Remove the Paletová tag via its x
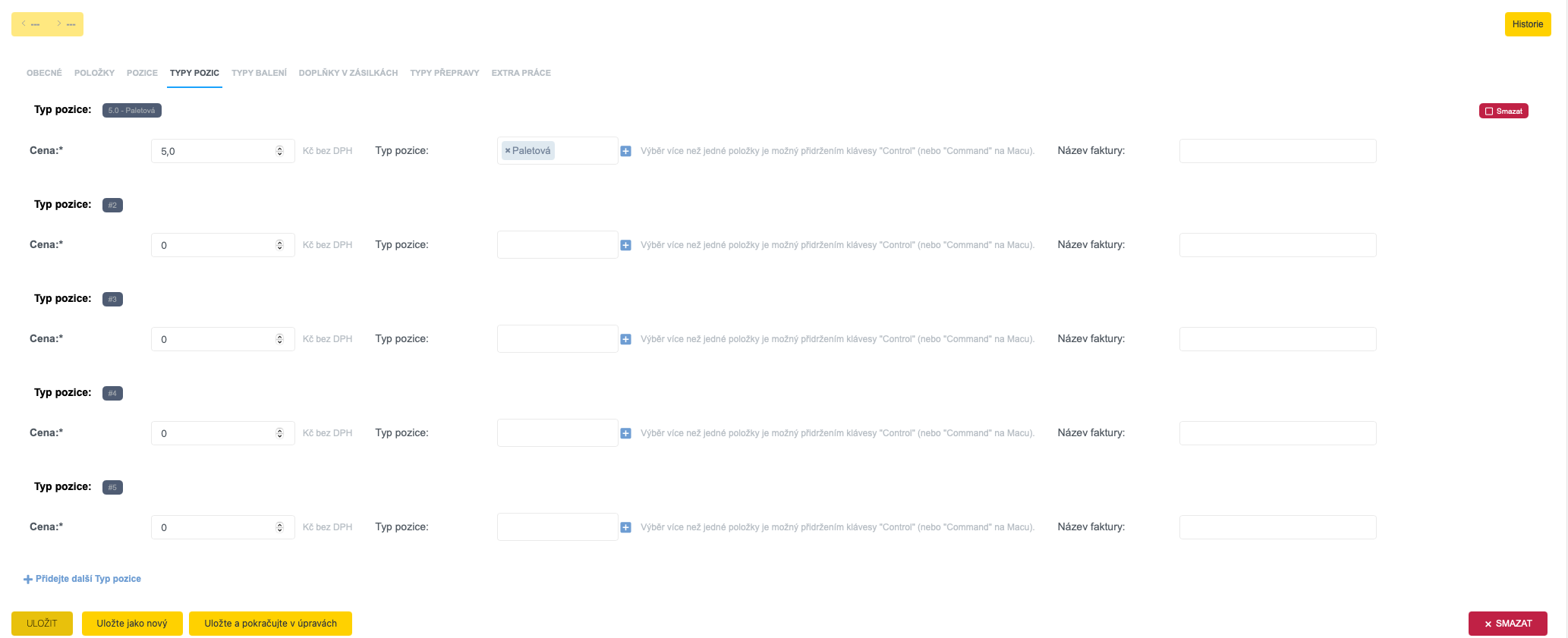Screen dimensions: 1568x638 [508, 151]
